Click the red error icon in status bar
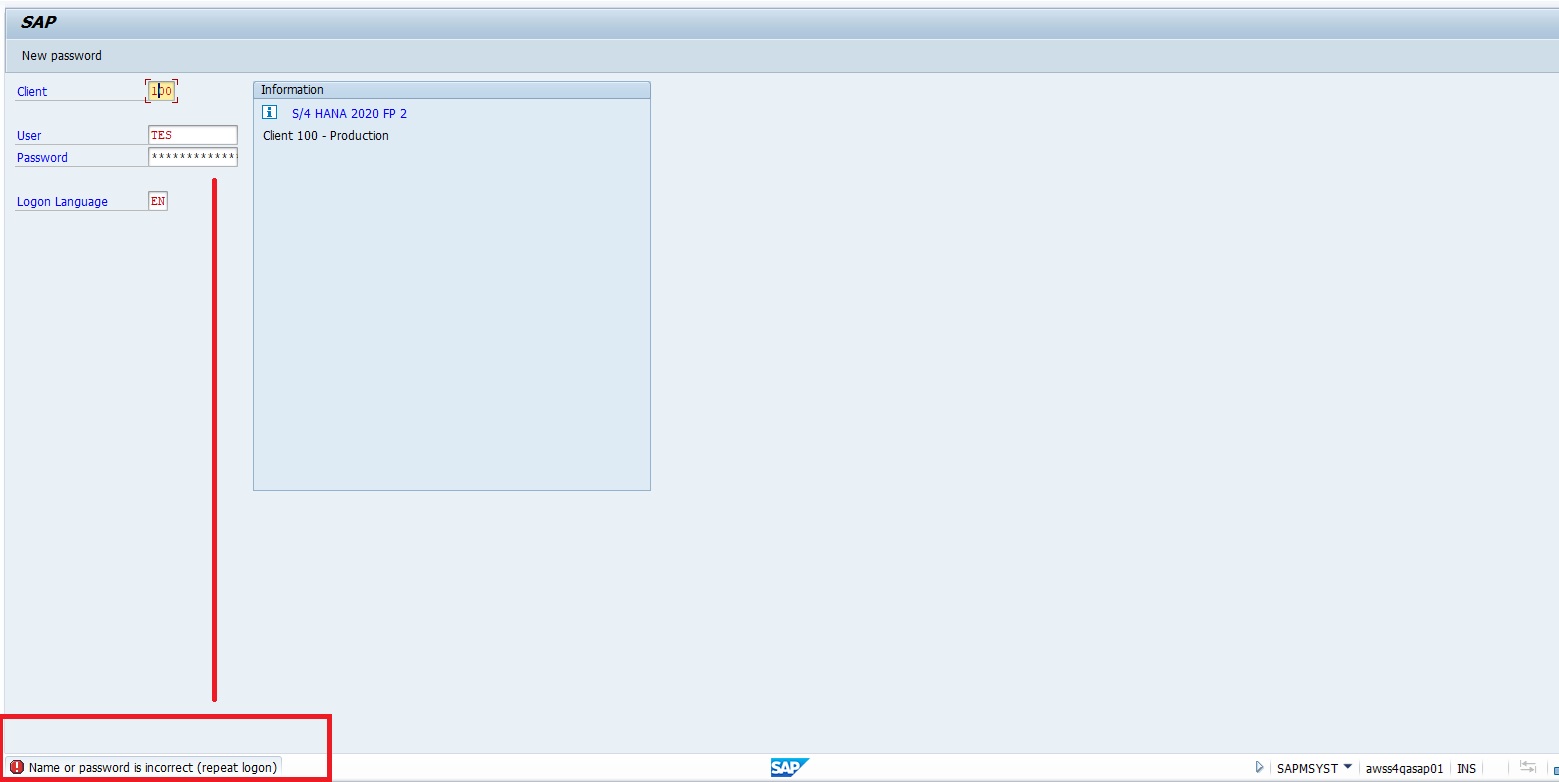The image size is (1559, 782). point(16,768)
